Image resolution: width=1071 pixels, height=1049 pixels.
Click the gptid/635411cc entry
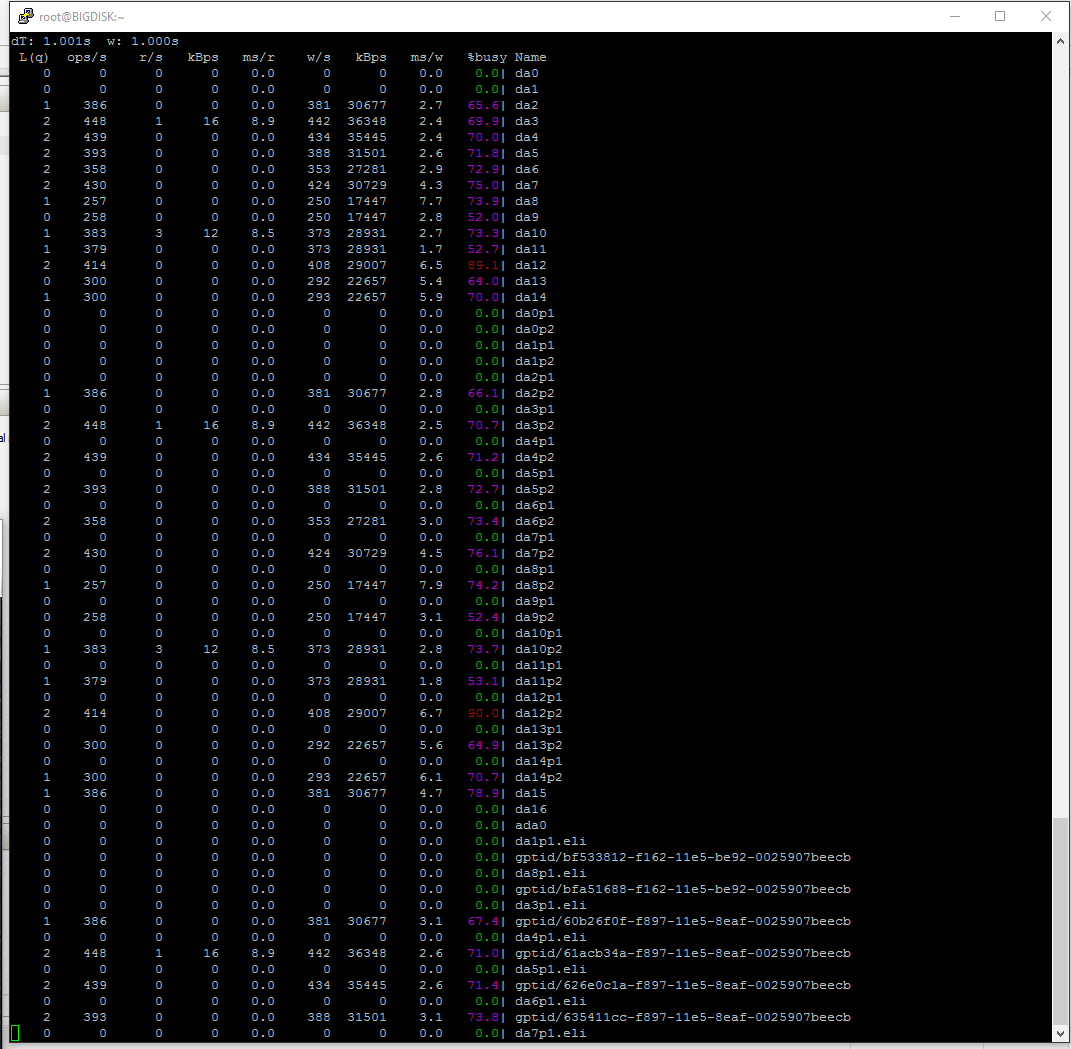683,1018
